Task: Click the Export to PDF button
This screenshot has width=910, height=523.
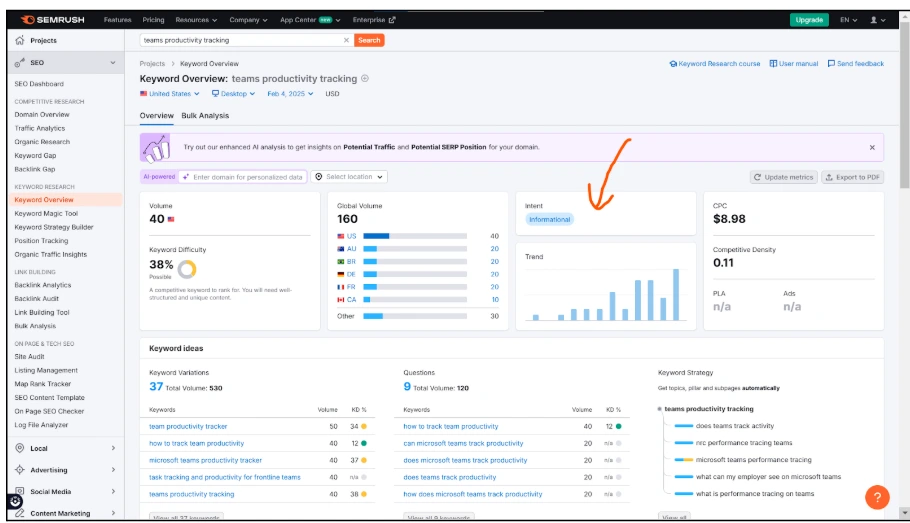Action: tap(853, 177)
